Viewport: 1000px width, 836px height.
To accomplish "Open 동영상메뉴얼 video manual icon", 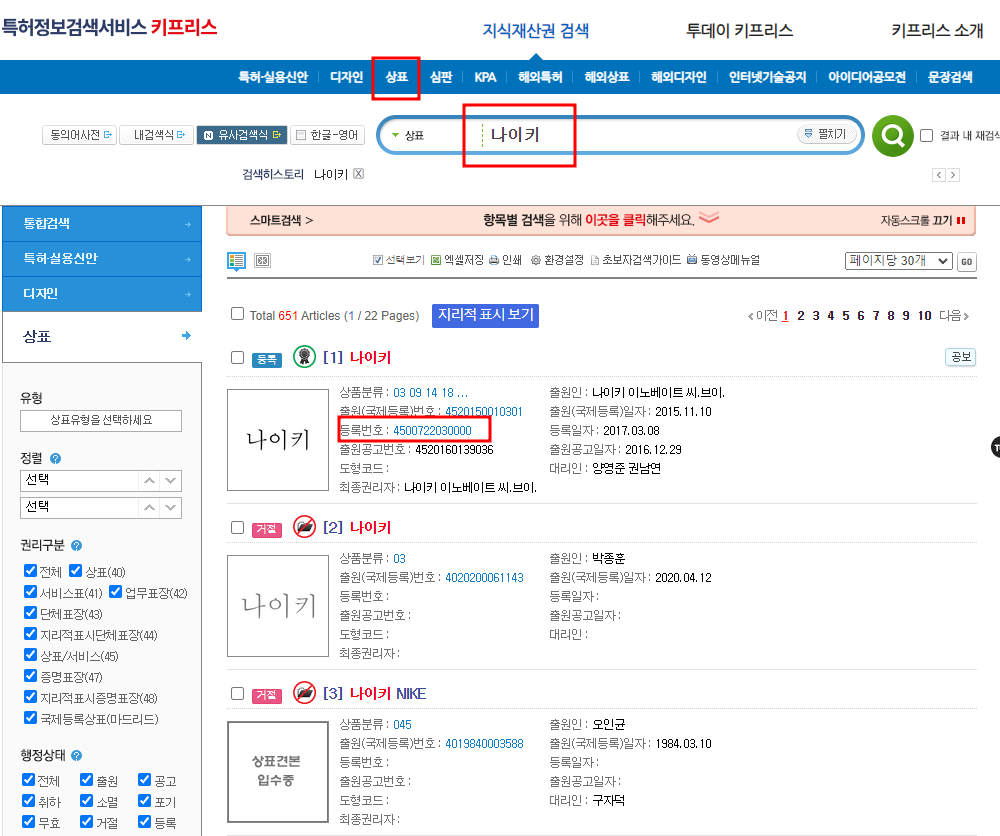I will [x=692, y=260].
